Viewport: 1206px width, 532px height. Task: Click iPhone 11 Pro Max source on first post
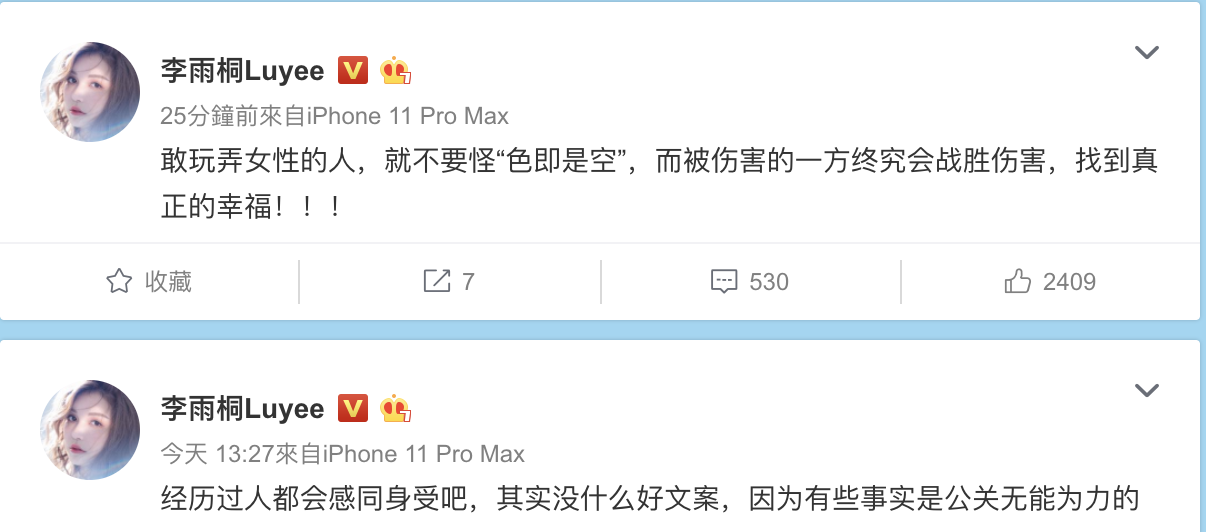click(x=407, y=116)
